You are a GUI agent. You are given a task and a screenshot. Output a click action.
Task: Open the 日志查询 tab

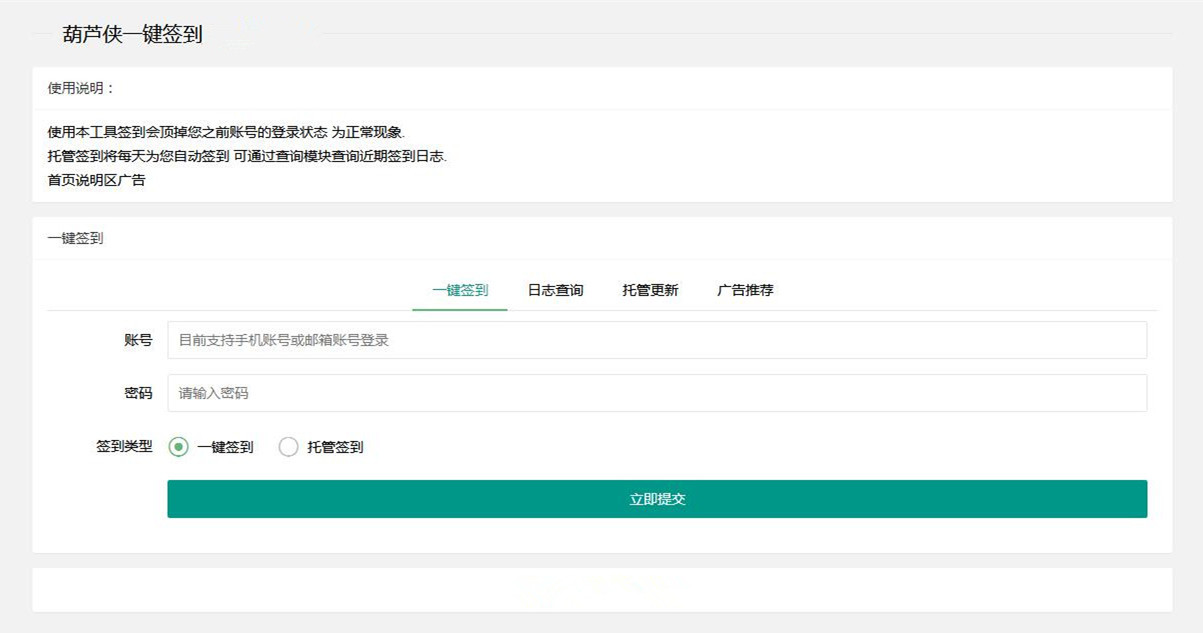[555, 290]
